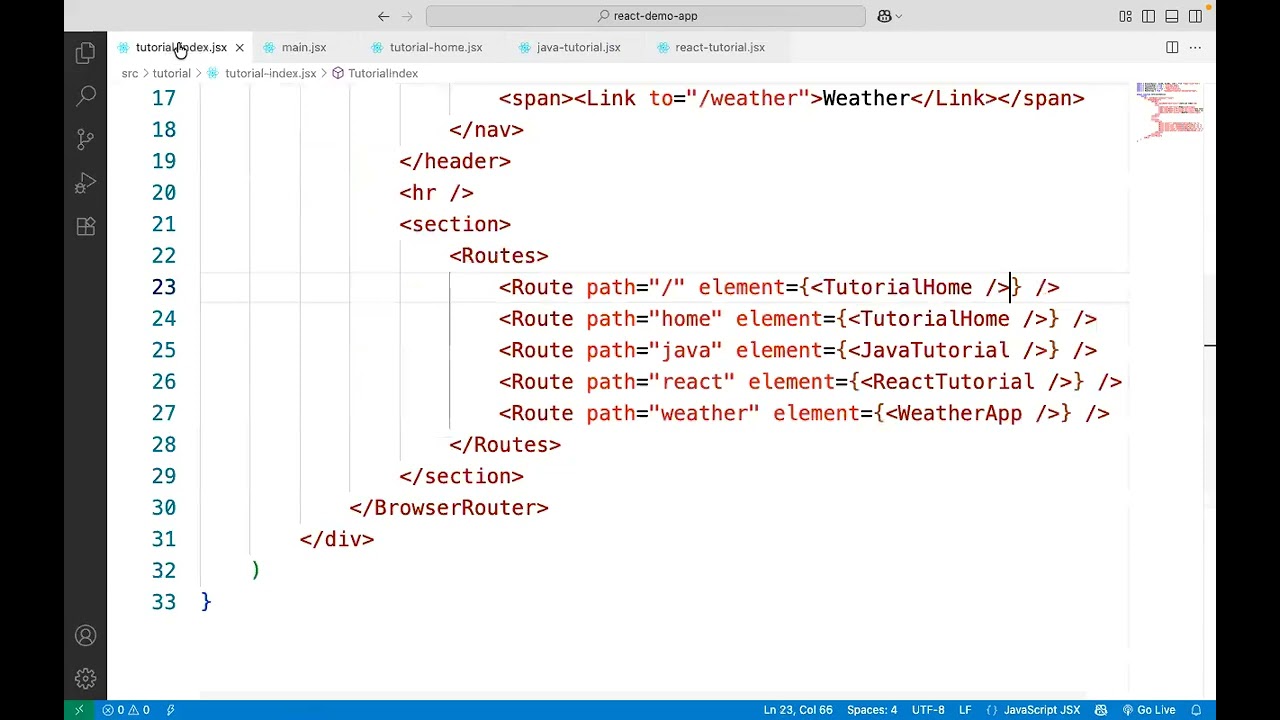Screen dimensions: 1280x720
Task: Go forward with the right arrow
Action: [x=407, y=16]
